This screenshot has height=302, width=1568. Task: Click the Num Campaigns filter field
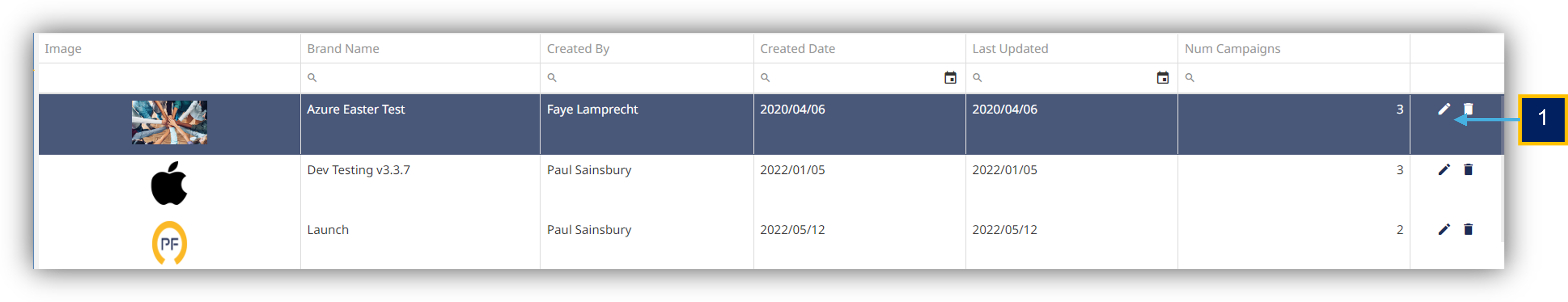click(x=1293, y=78)
